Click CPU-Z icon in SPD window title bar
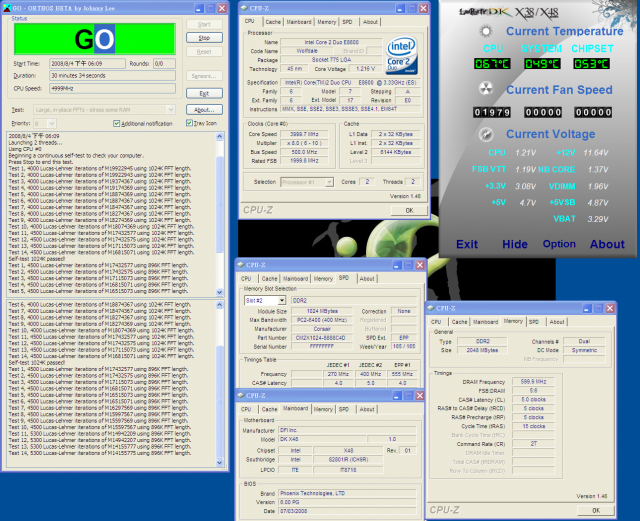 (x=240, y=265)
